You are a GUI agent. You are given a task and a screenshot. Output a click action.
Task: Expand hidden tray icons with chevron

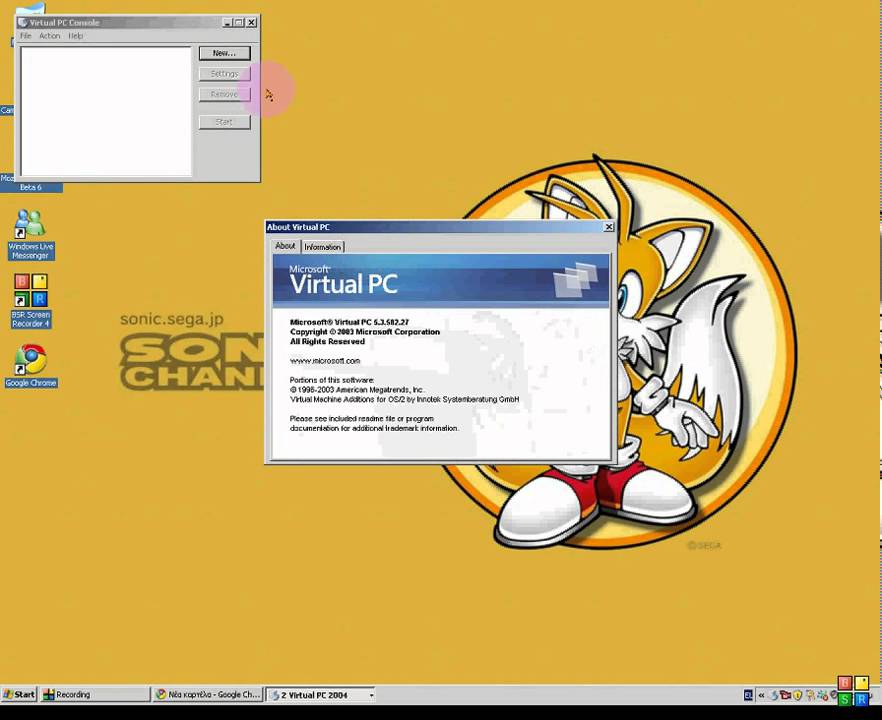(762, 695)
